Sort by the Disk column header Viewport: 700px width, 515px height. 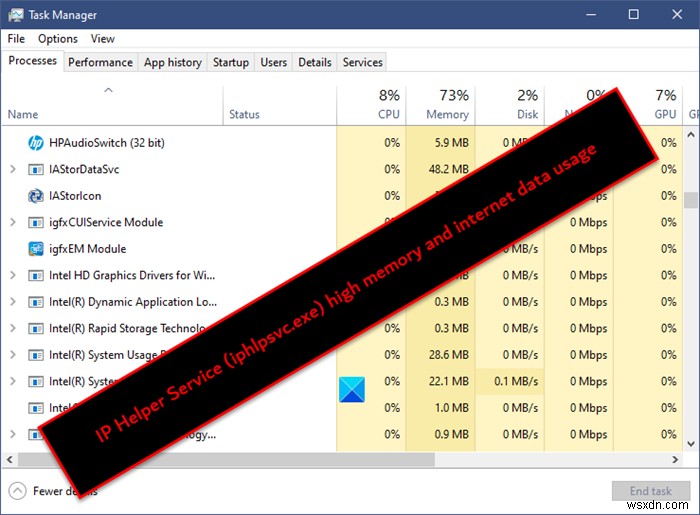(509, 105)
